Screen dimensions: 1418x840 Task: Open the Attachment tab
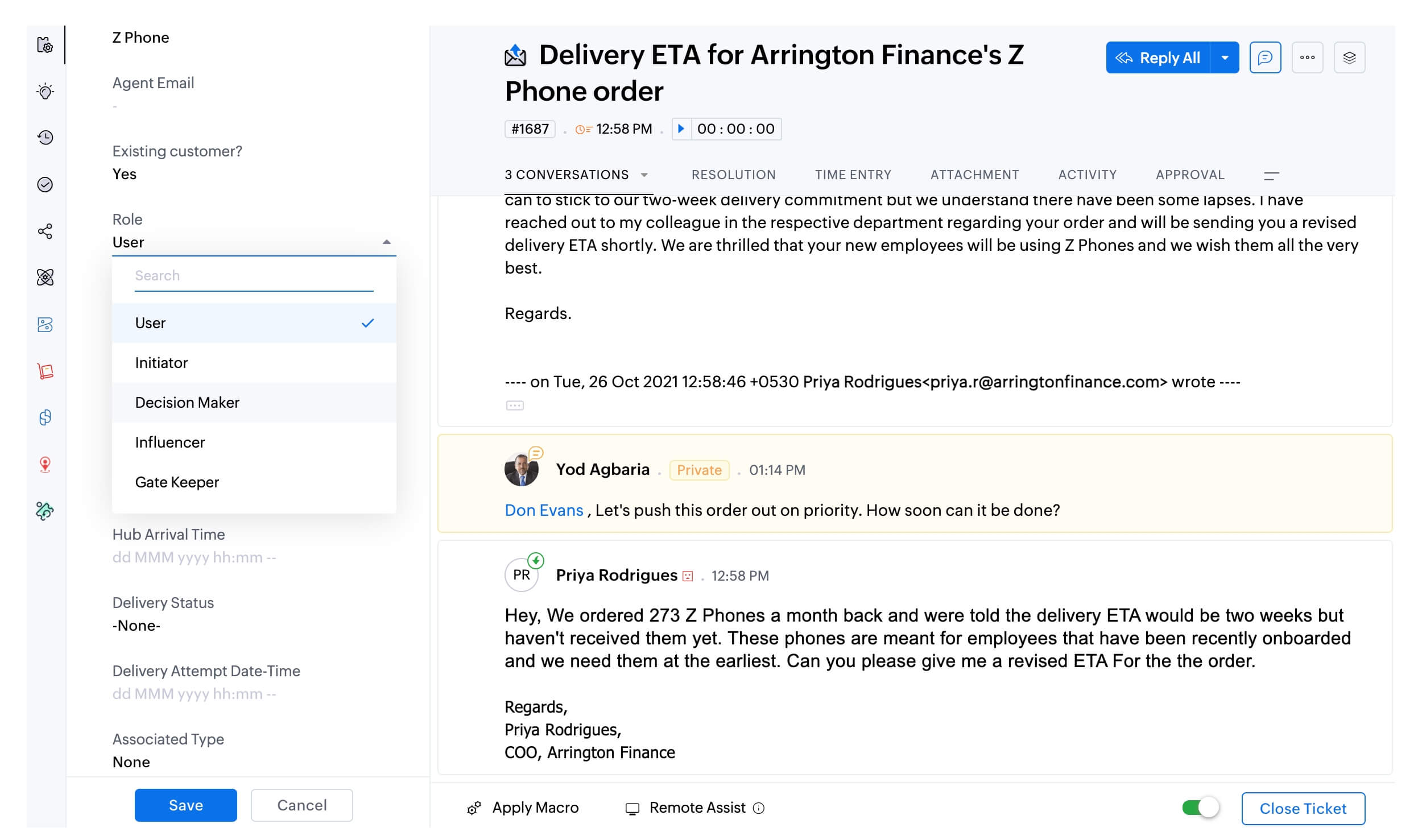[974, 175]
